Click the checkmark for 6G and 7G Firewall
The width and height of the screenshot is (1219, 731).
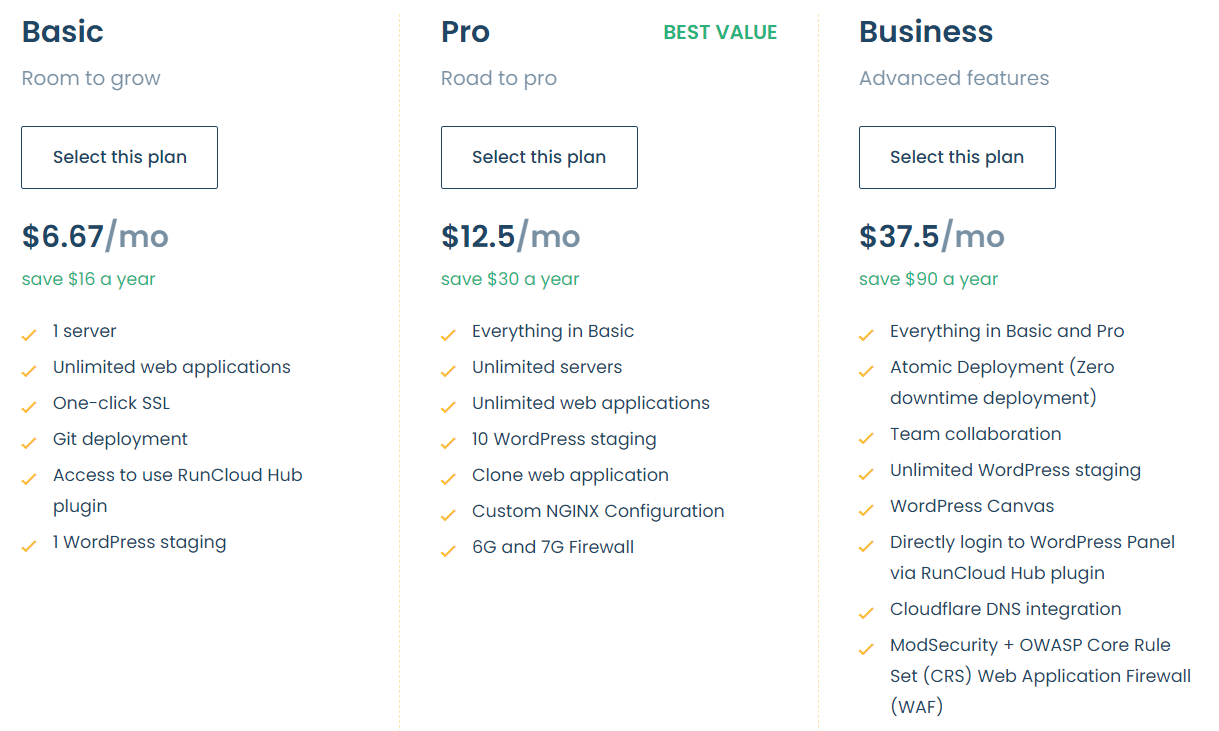click(x=448, y=549)
